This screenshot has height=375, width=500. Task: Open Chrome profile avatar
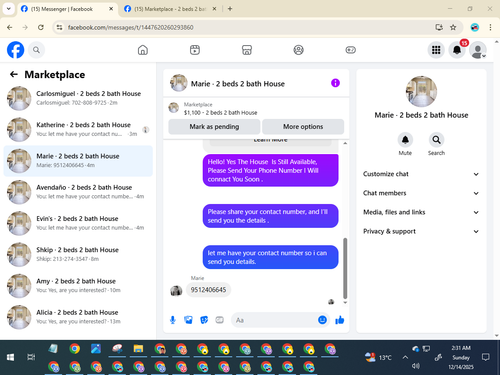coord(475,27)
